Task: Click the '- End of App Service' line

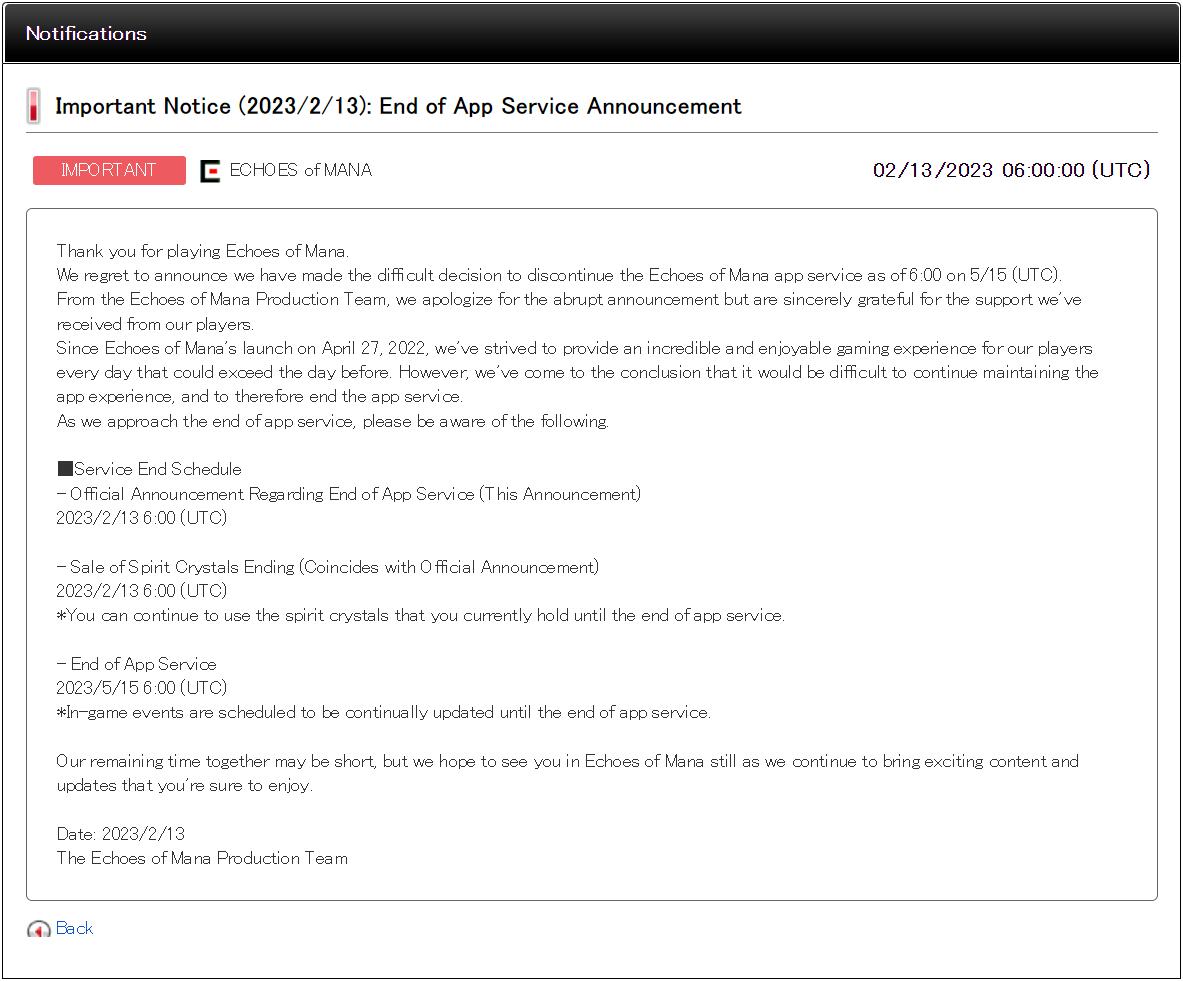Action: (137, 664)
